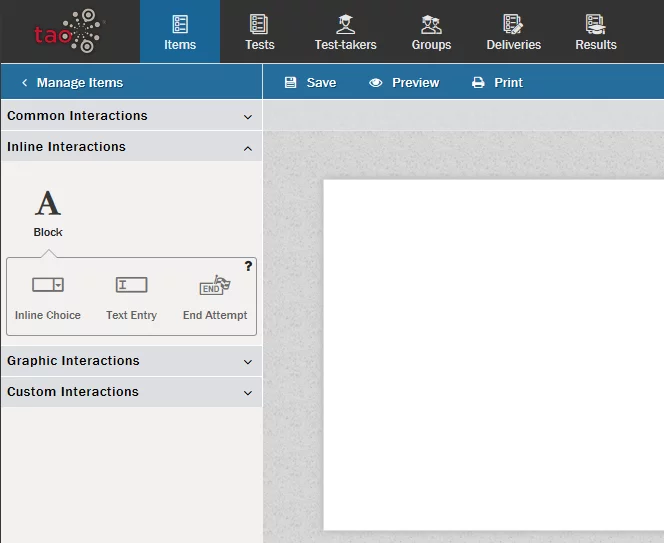
Task: Open the Tests tab
Action: tap(259, 32)
